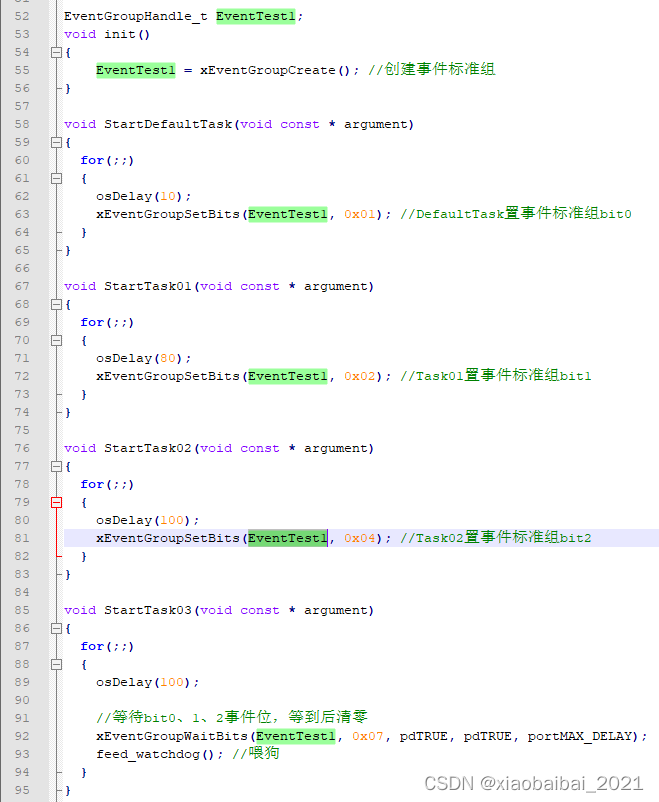The image size is (659, 802).
Task: Click the 0x07 mask on line 92
Action: coord(368,737)
